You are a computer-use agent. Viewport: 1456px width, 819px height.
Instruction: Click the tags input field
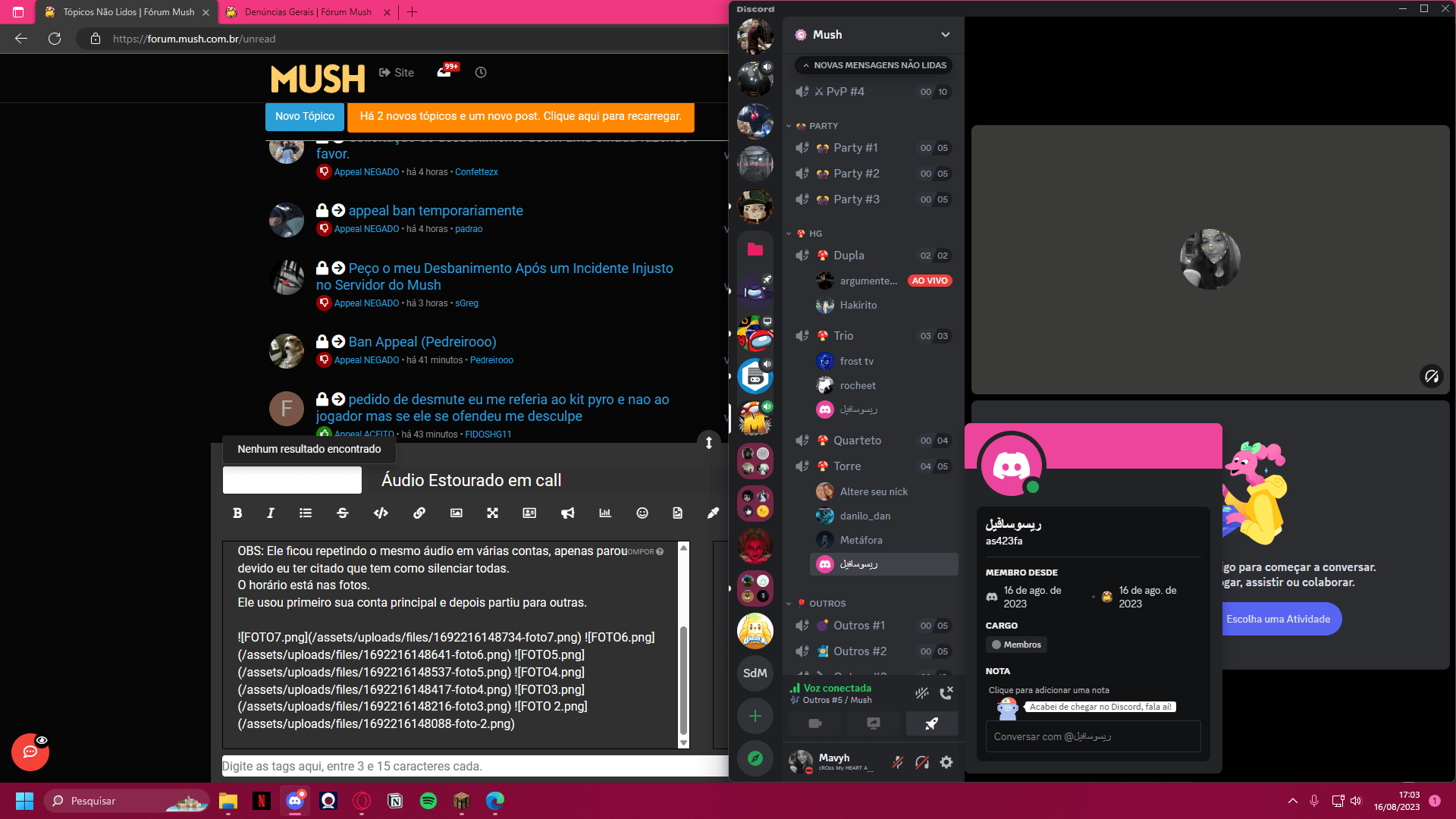click(x=475, y=766)
